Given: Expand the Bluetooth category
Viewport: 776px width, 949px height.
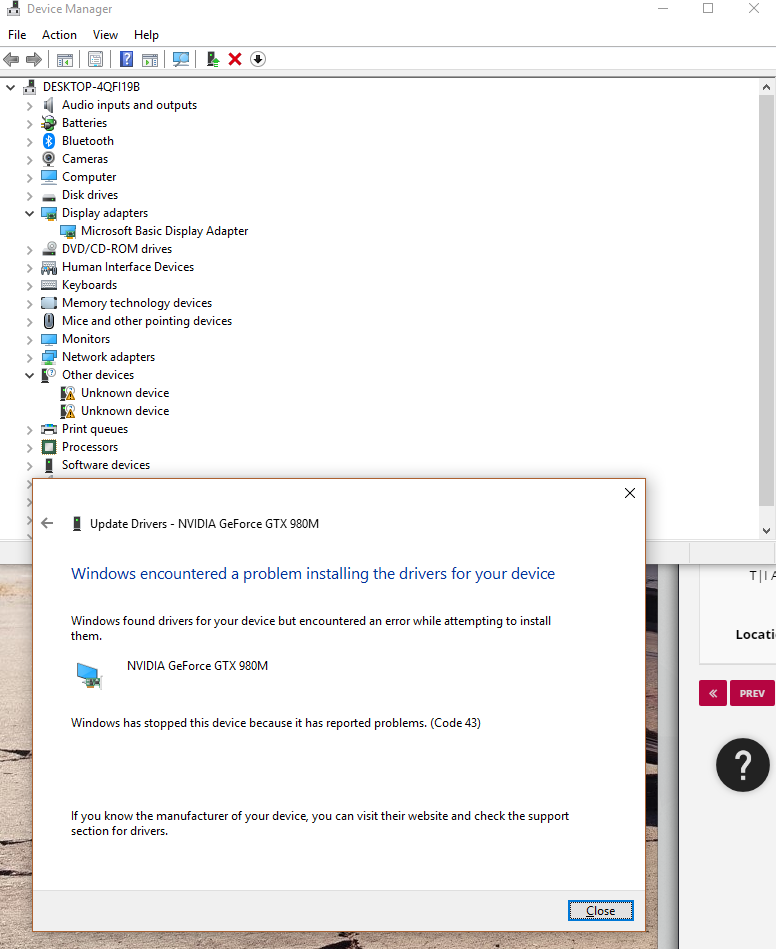Looking at the screenshot, I should click(x=29, y=142).
